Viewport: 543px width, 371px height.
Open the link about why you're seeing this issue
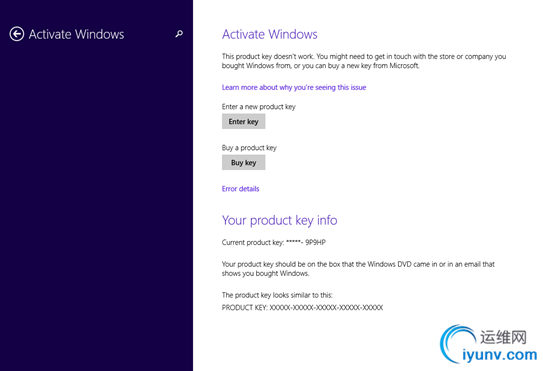click(294, 87)
